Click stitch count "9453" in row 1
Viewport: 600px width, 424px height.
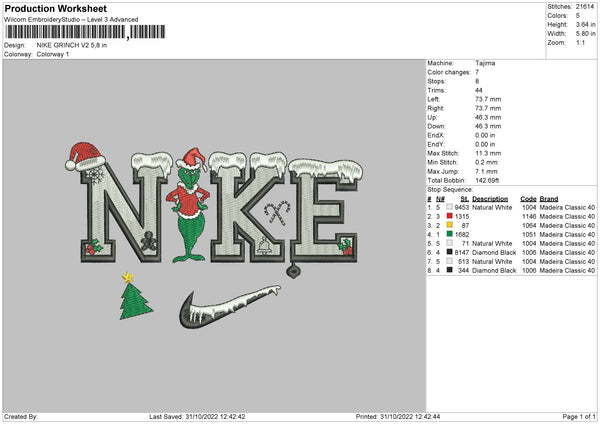point(462,207)
